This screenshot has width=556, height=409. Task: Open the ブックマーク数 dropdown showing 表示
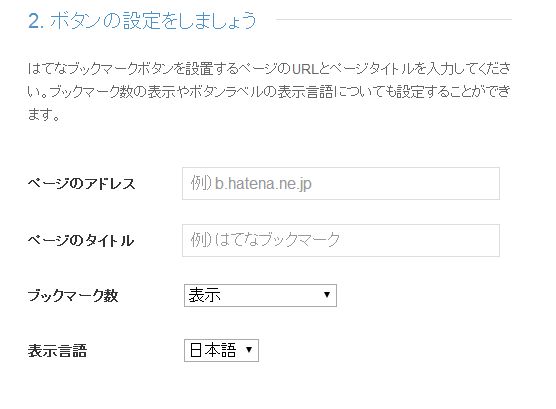coord(260,295)
